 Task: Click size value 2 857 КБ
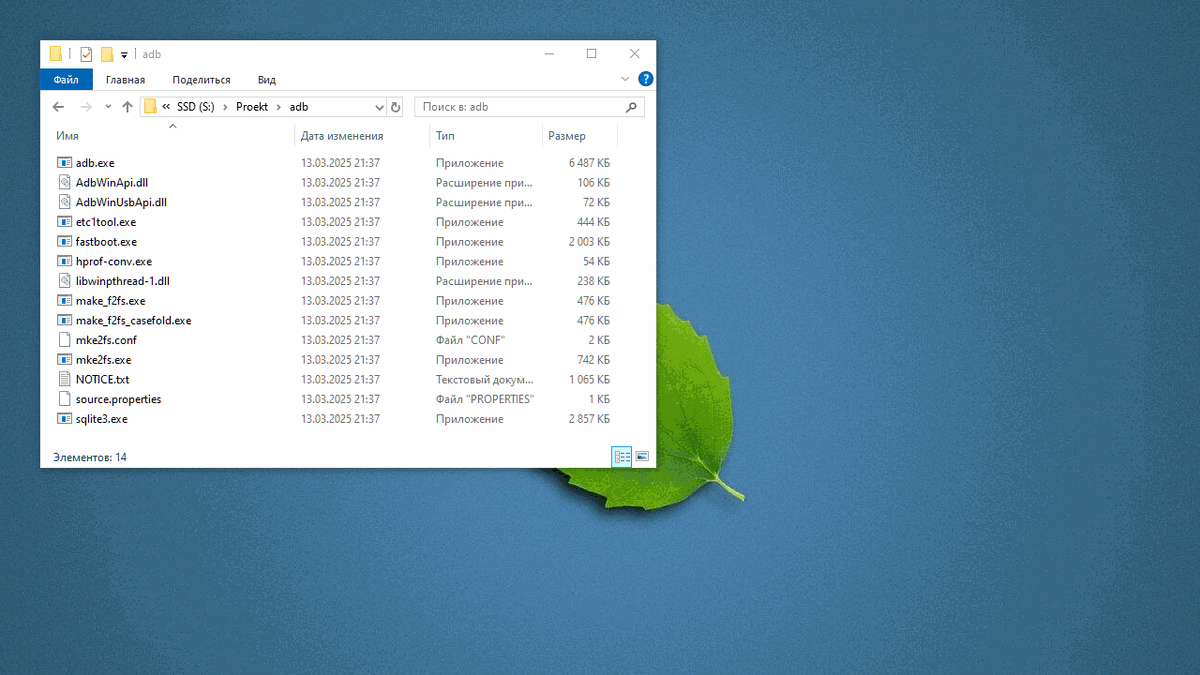point(589,419)
